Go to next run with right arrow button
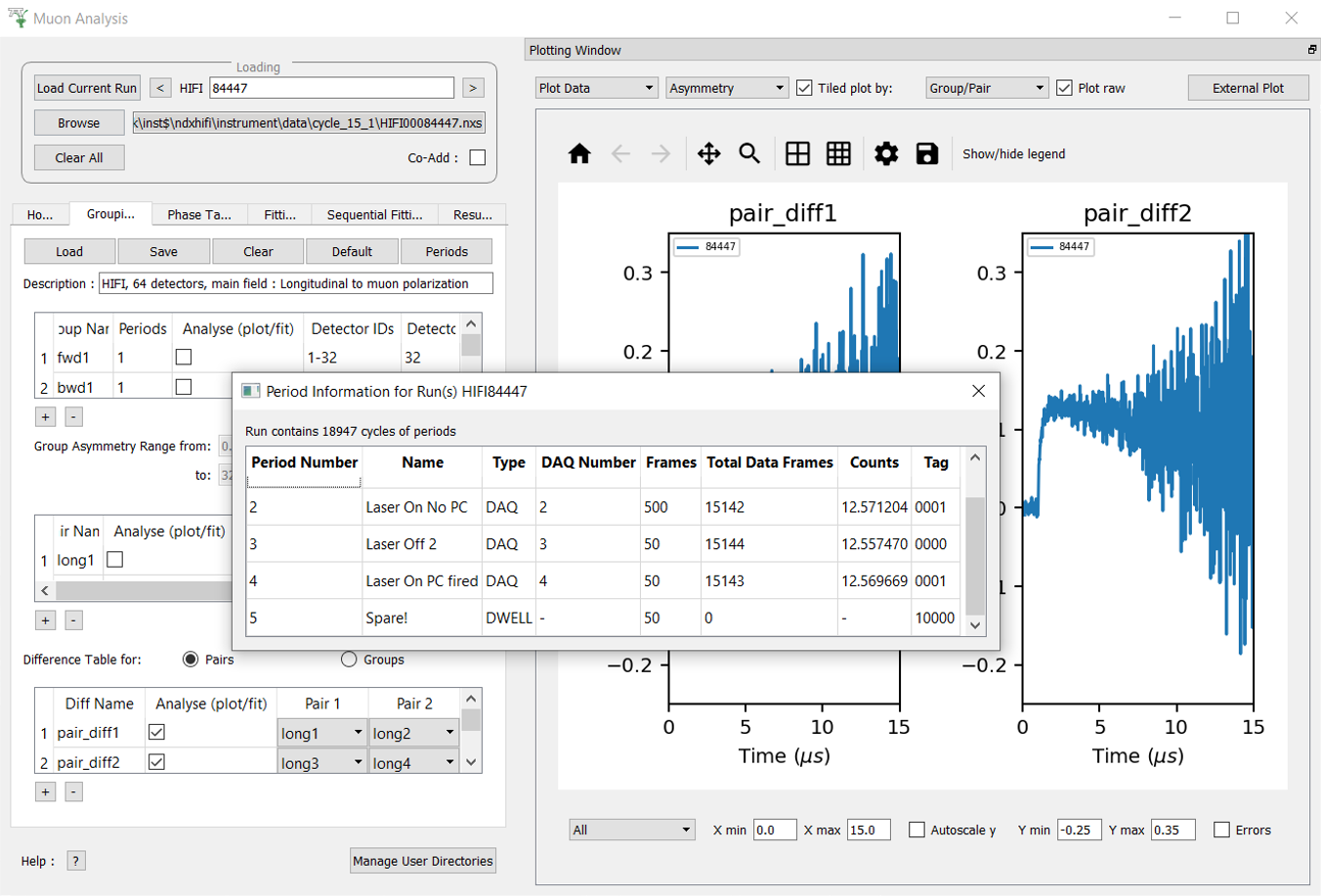1321x896 pixels. pyautogui.click(x=473, y=88)
